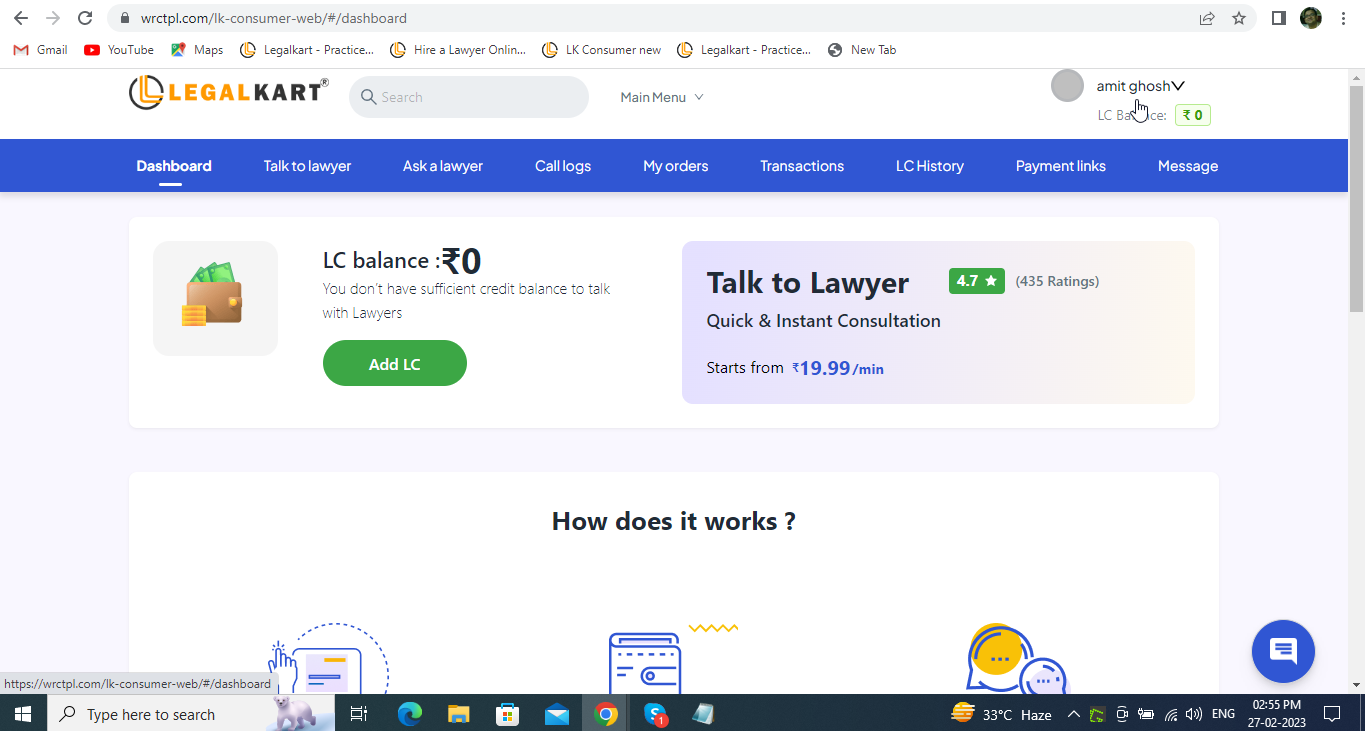Click the Share this page icon
The image size is (1365, 731).
click(1207, 18)
